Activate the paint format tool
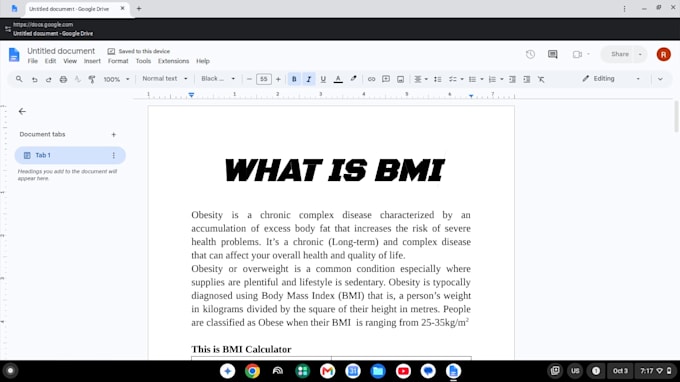This screenshot has height=382, width=680. click(92, 79)
